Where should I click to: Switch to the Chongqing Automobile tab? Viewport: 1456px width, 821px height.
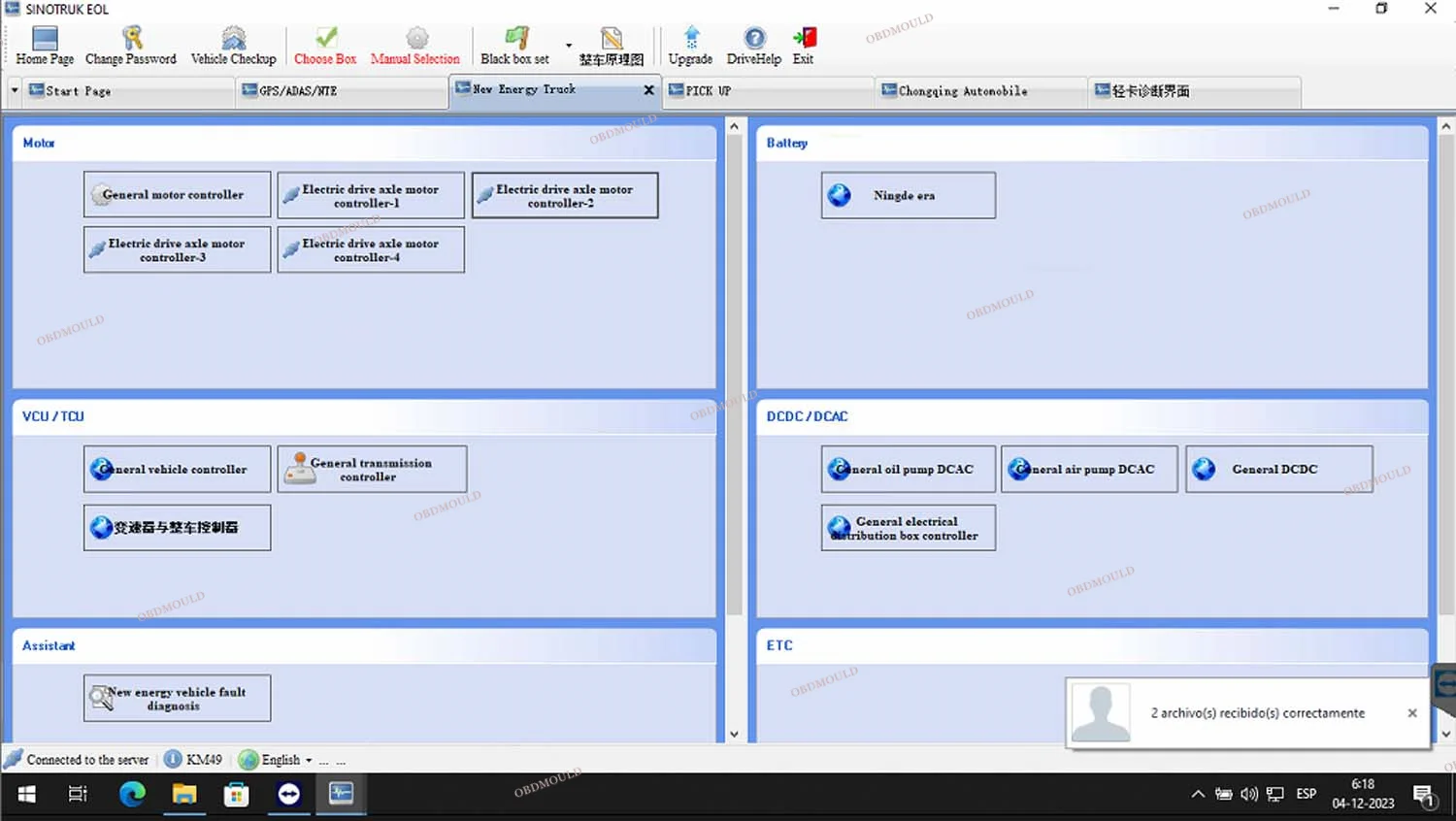point(962,91)
